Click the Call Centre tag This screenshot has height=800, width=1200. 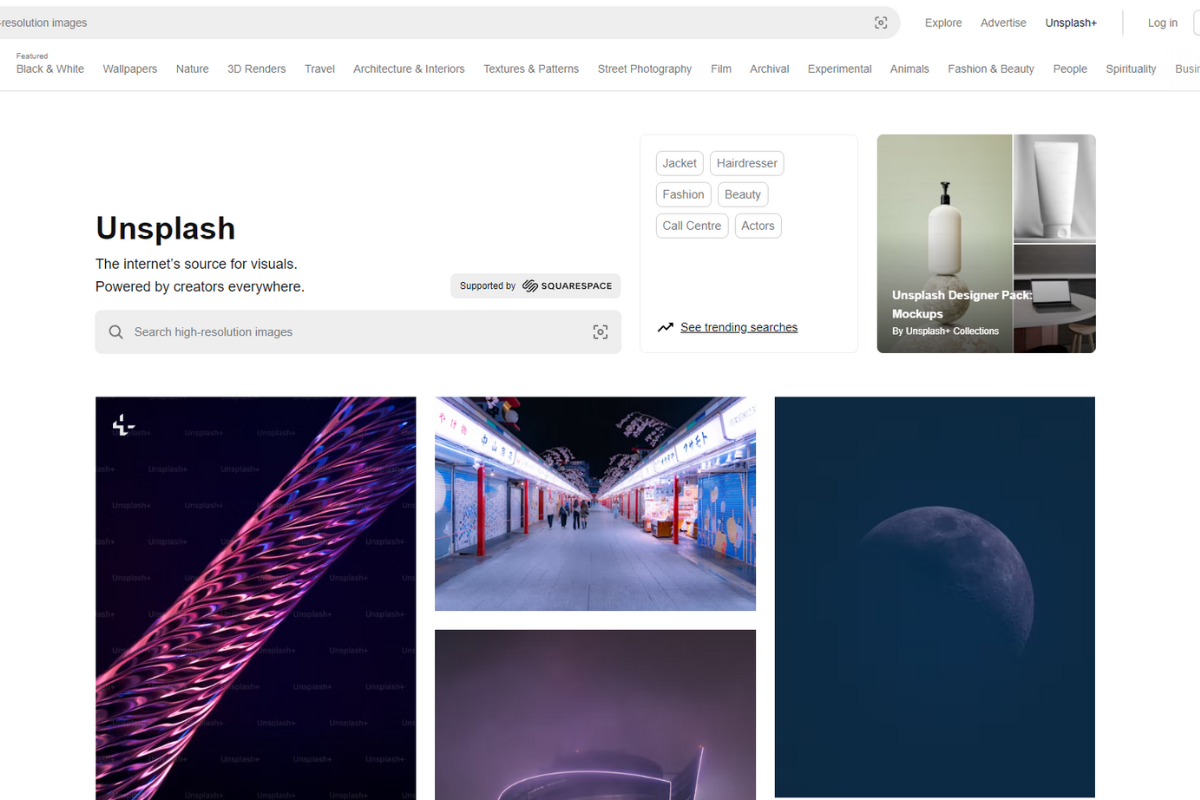click(692, 225)
